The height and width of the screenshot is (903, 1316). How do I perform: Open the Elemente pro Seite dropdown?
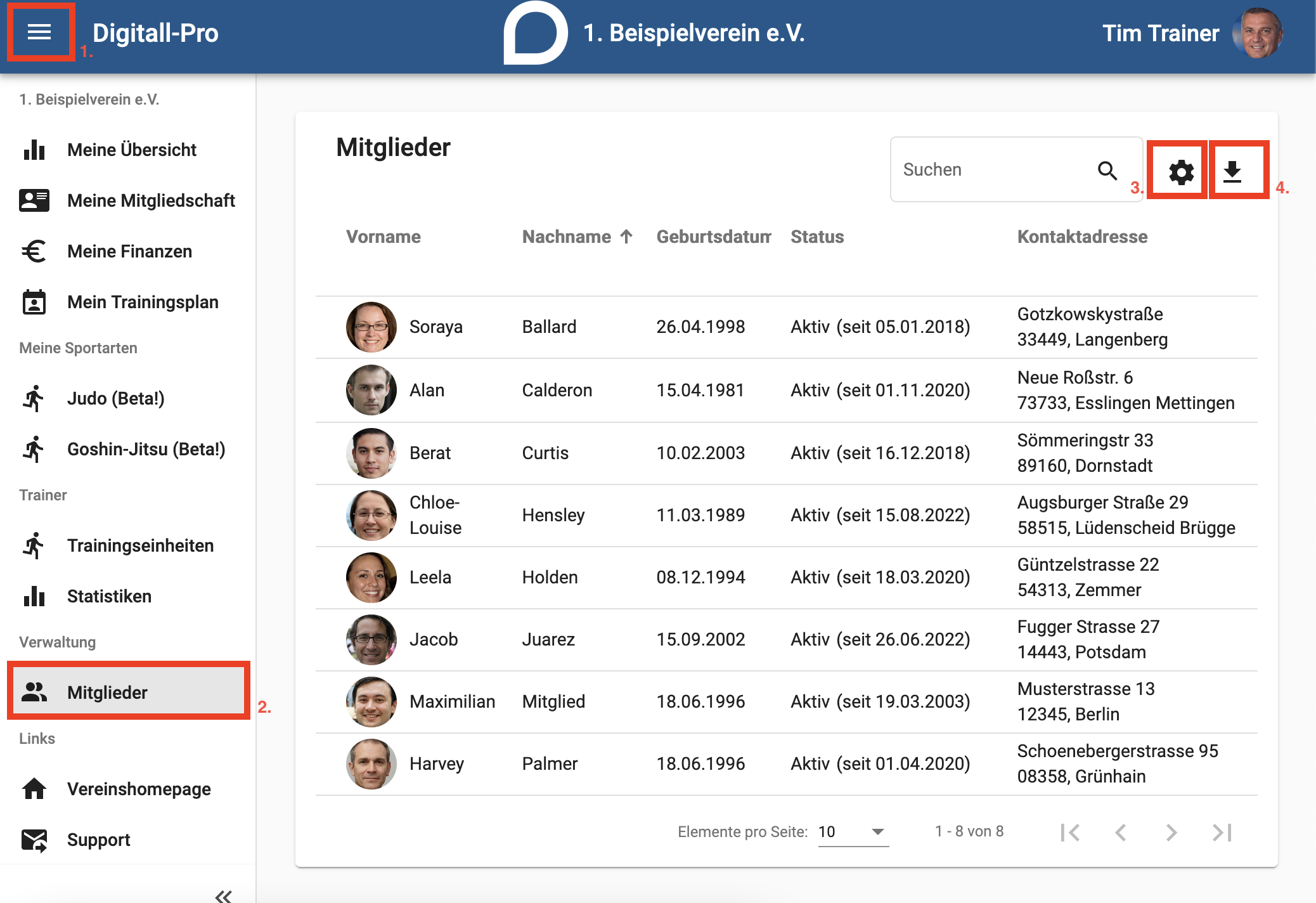(853, 832)
